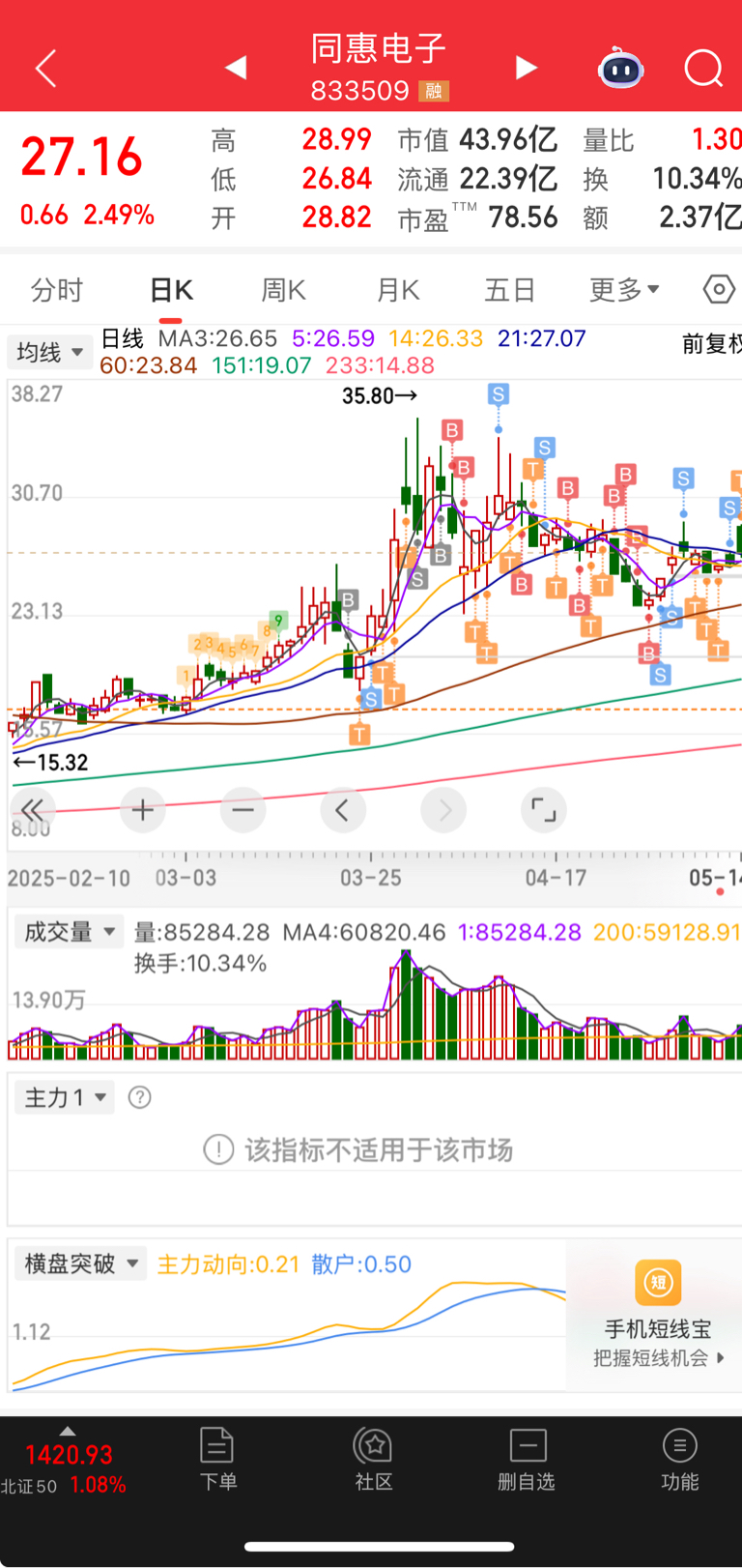Viewport: 742px width, 1568px height.
Task: Tap the stock title 同惠电子
Action: (379, 48)
